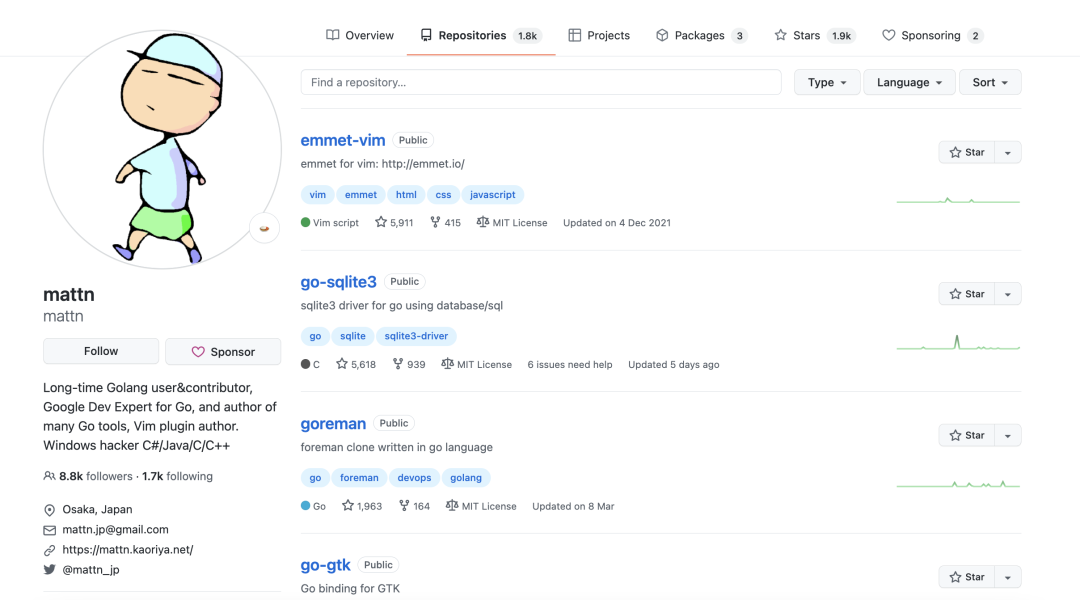
Task: Click mattn's profile avatar image
Action: coord(162,149)
